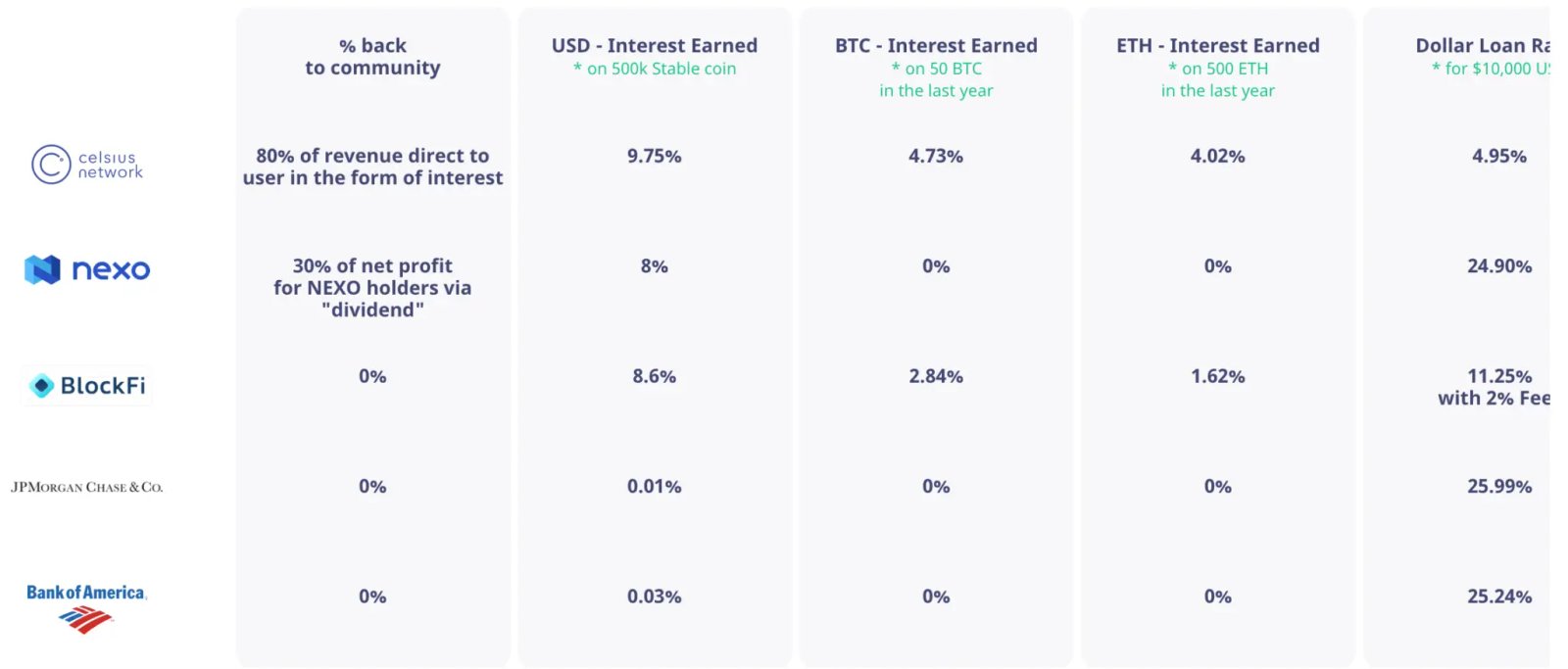This screenshot has width=1568, height=669.
Task: Select Celsius 4.02% ETH interest value
Action: [1217, 156]
